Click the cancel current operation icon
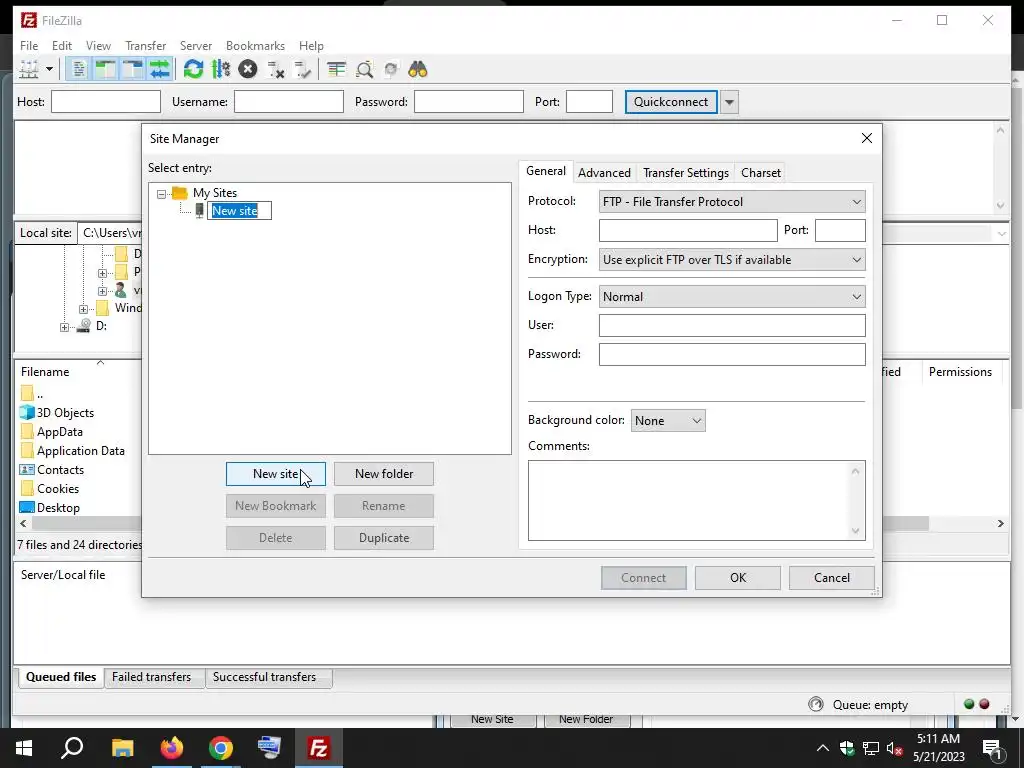The image size is (1024, 768). coord(248,69)
